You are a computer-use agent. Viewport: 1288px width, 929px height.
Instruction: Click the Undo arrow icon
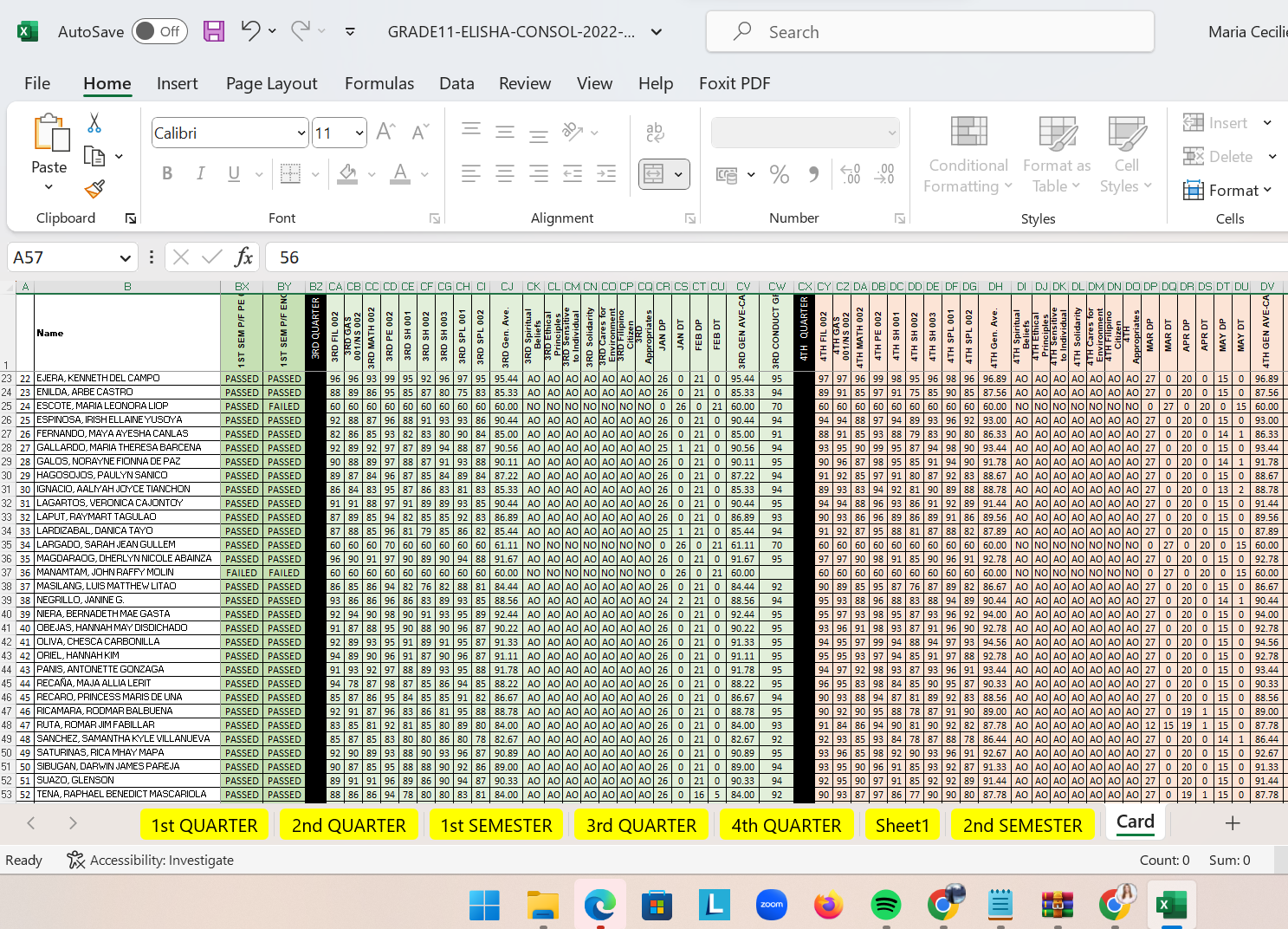[x=250, y=31]
